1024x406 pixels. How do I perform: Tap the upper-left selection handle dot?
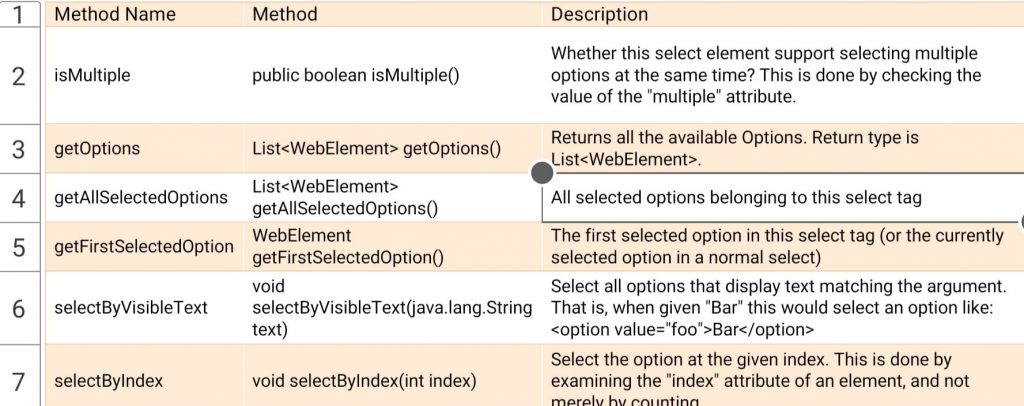pos(542,173)
